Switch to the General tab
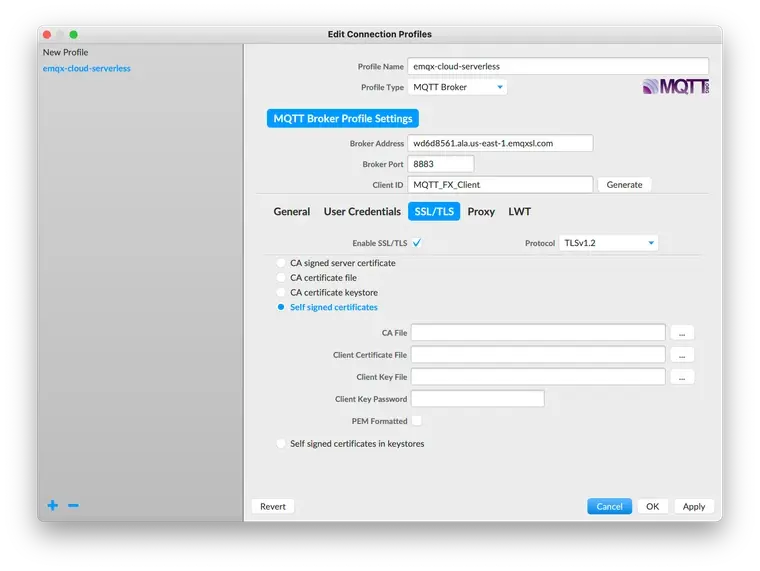This screenshot has height=571, width=760. click(292, 212)
